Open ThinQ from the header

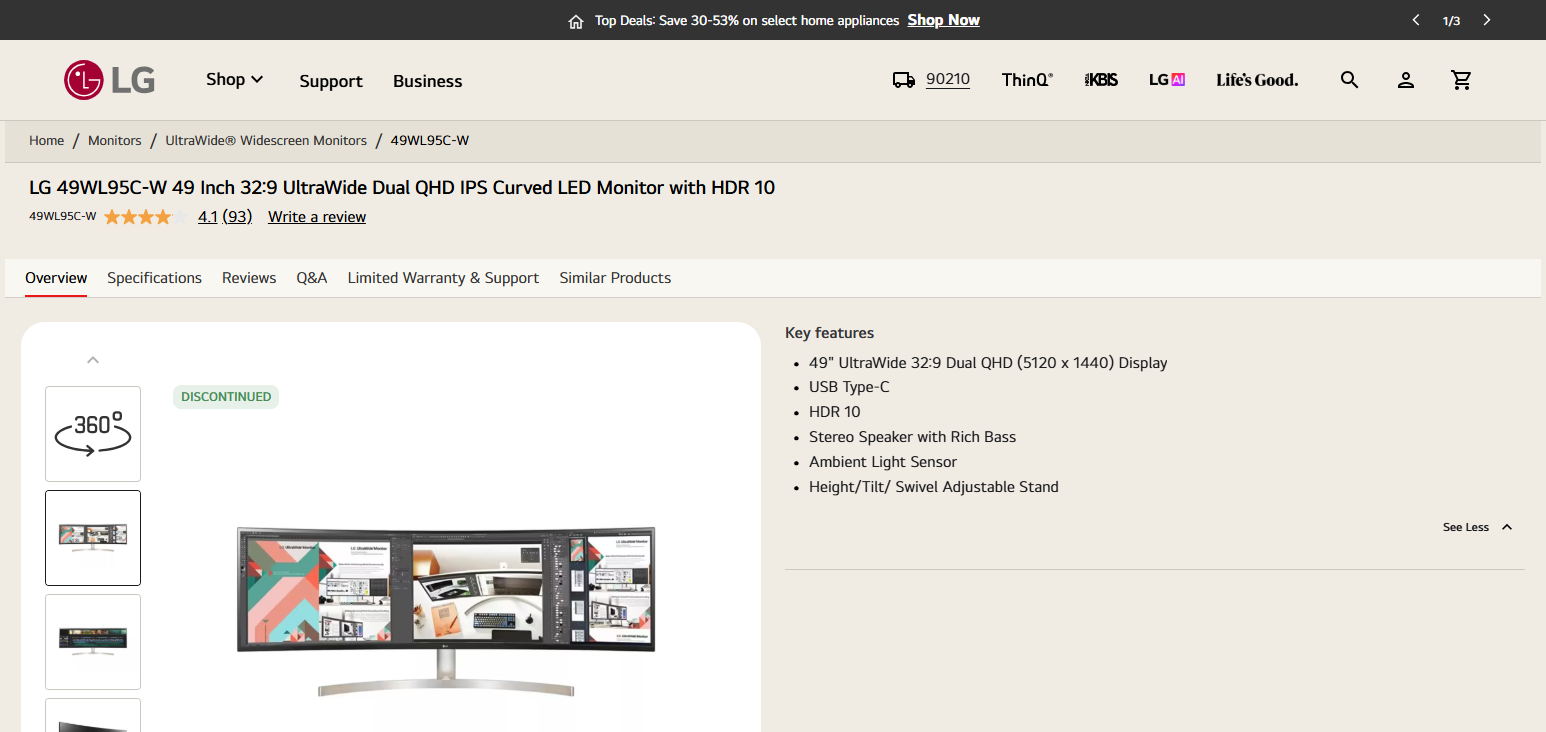pos(1026,80)
